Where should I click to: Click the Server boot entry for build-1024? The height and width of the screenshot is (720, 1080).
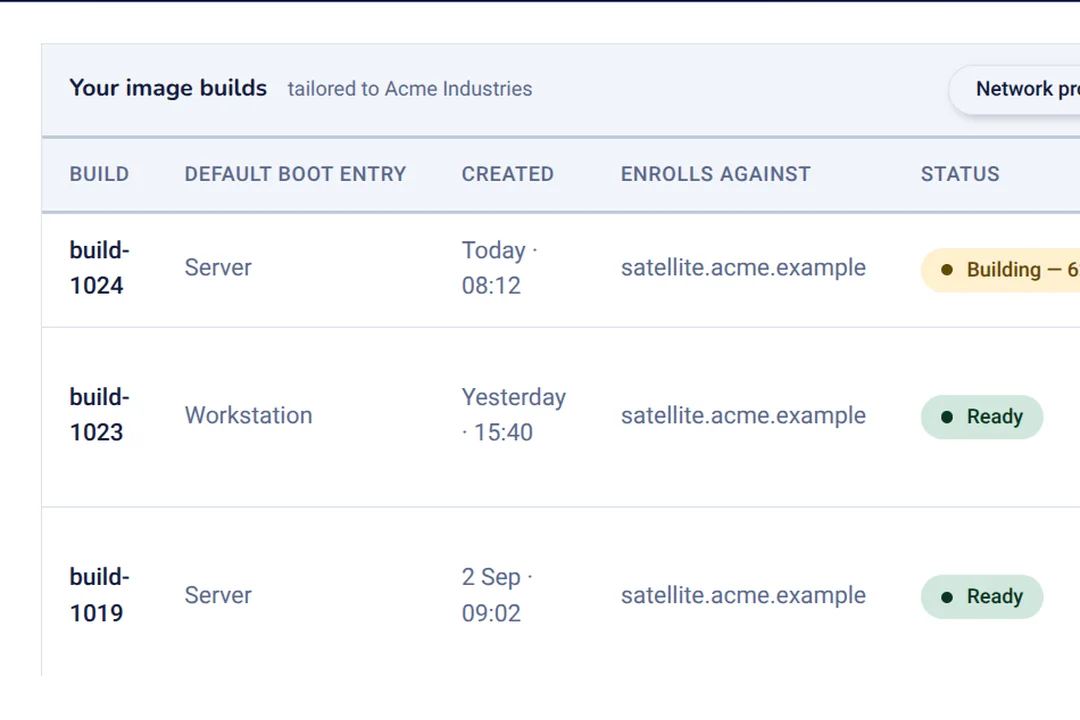218,267
